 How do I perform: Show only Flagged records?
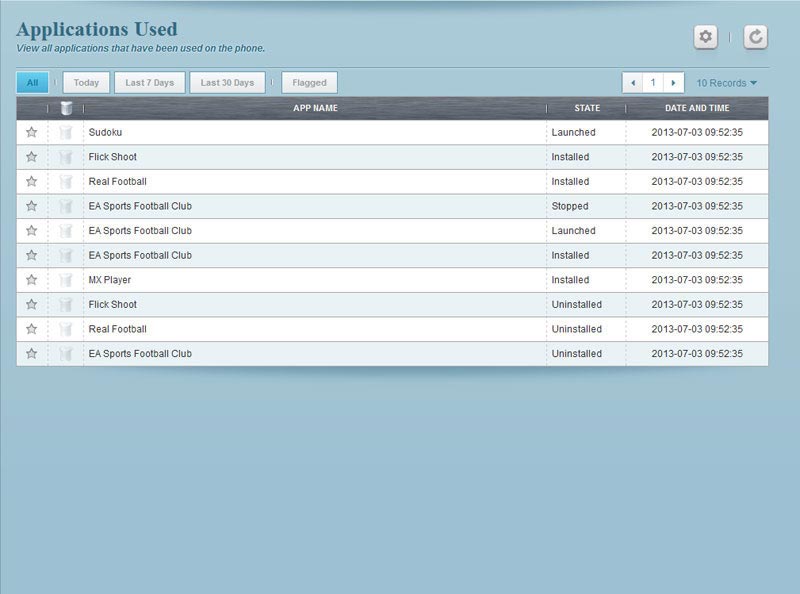pyautogui.click(x=309, y=83)
